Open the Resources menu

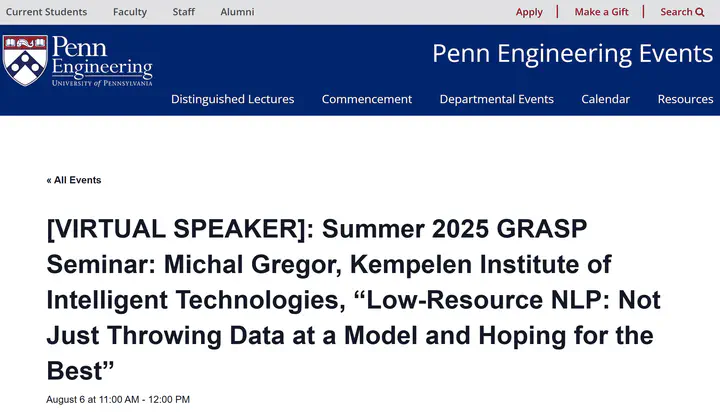tap(685, 99)
